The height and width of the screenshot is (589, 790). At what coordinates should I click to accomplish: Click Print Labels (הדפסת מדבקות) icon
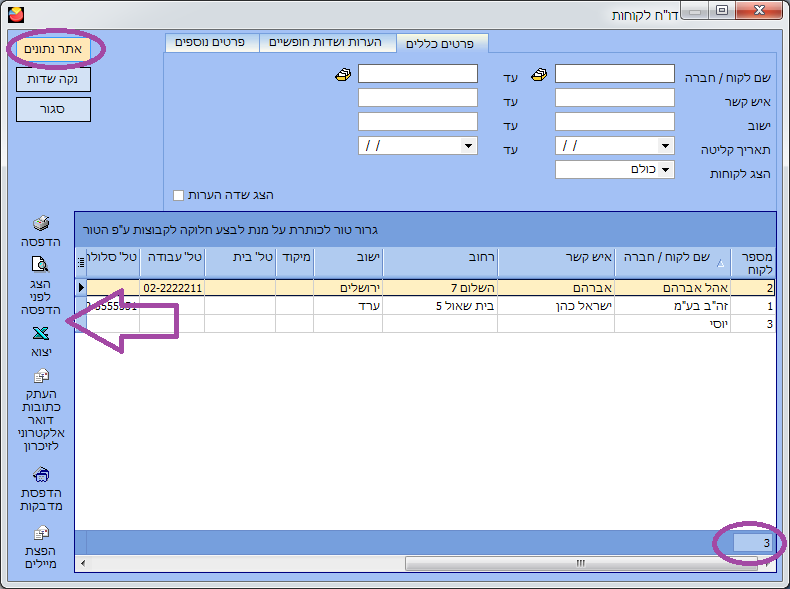click(41, 474)
